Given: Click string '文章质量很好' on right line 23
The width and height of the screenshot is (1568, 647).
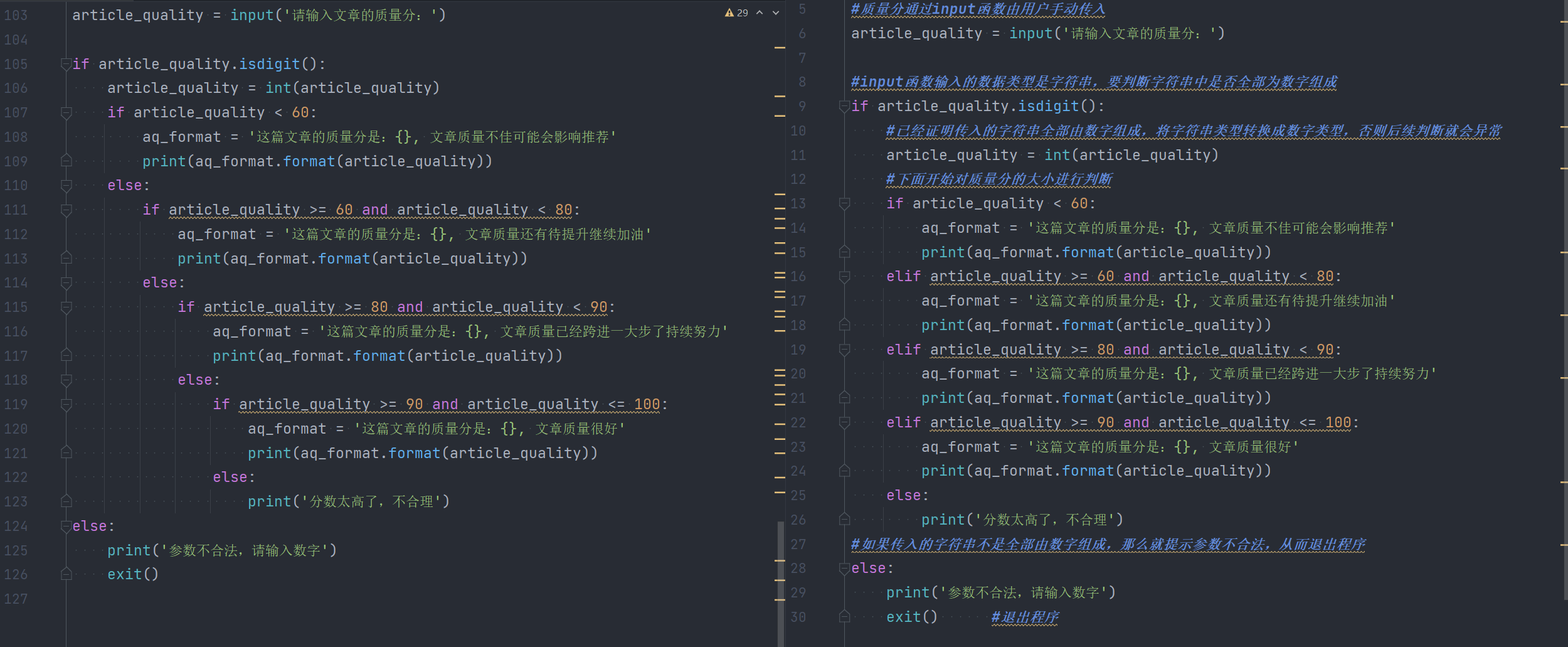Looking at the screenshot, I should tap(1249, 447).
